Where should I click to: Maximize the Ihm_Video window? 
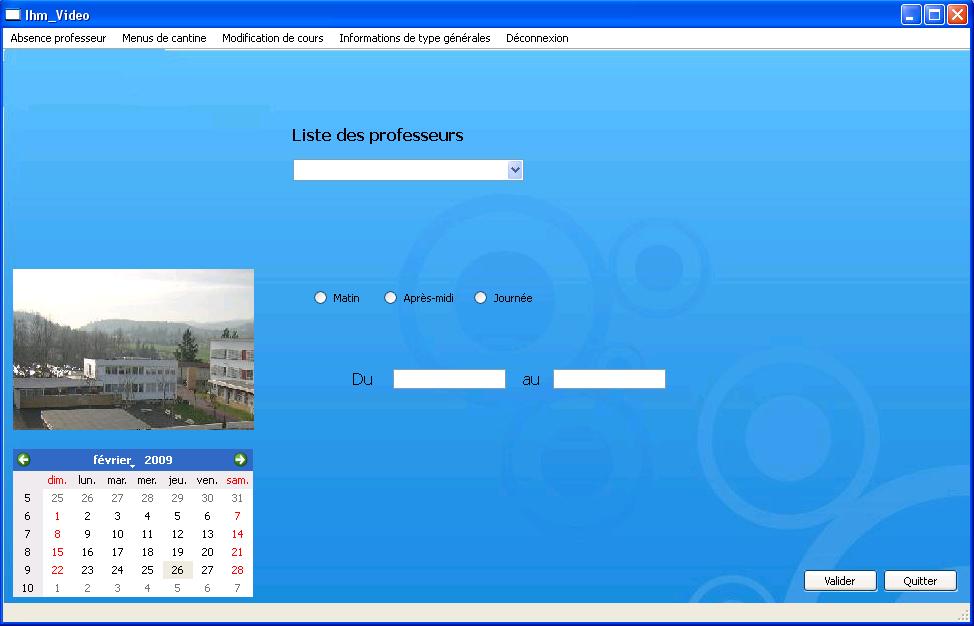tap(934, 14)
